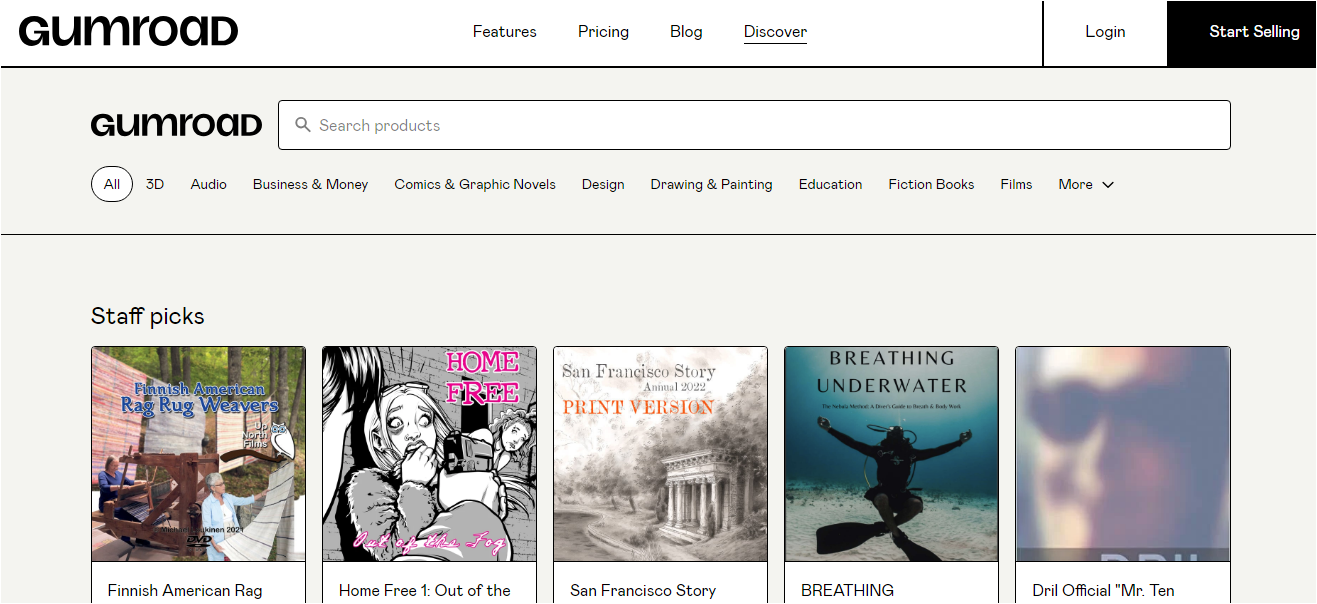The height and width of the screenshot is (604, 1317).
Task: Select the All category pill
Action: [112, 184]
